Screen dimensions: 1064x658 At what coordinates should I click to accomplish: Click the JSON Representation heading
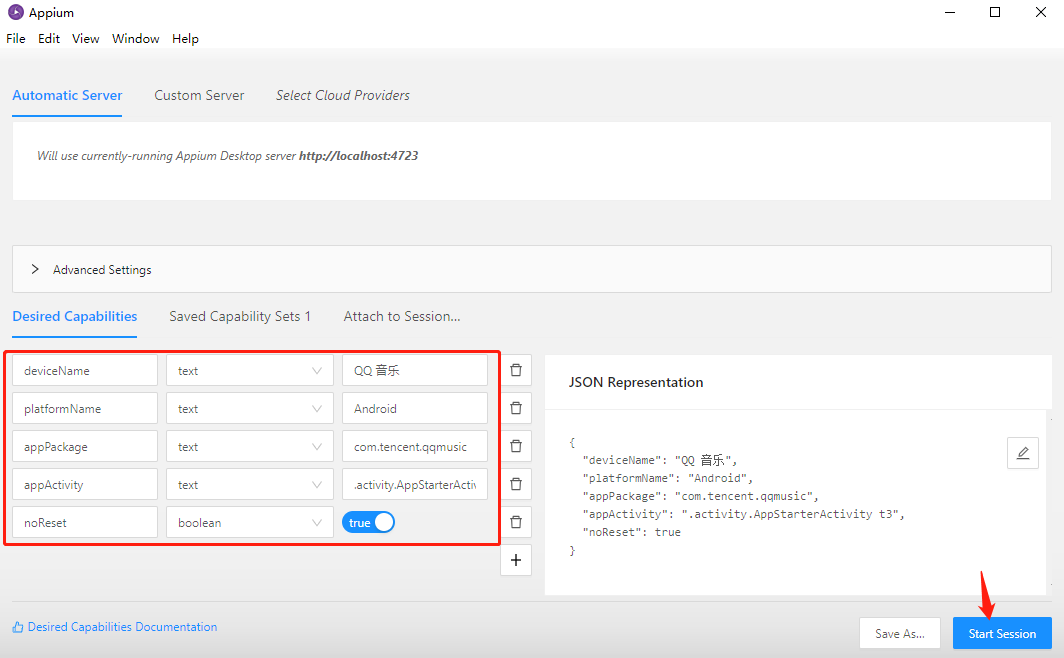click(636, 383)
